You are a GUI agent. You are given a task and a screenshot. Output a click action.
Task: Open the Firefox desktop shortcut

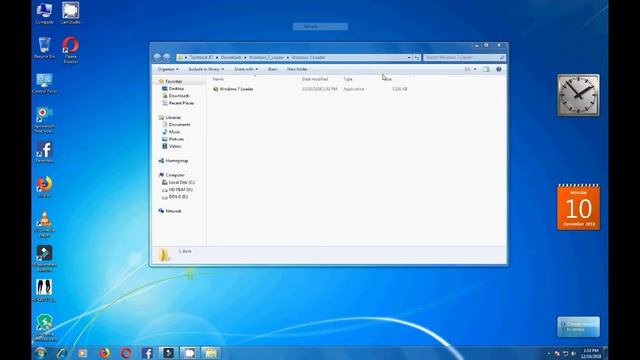pyautogui.click(x=44, y=187)
